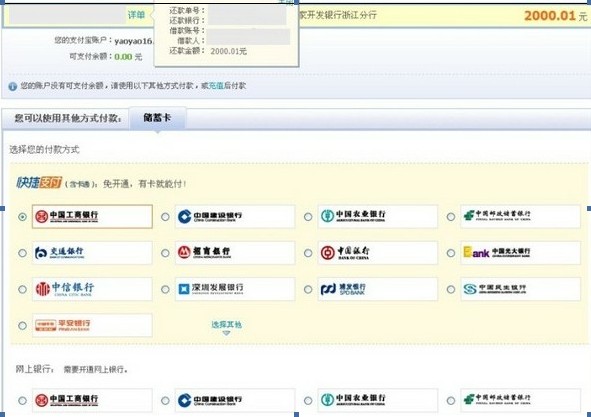This screenshot has width=591, height=417.
Task: Follow the 充值 recharge link
Action: [216, 86]
